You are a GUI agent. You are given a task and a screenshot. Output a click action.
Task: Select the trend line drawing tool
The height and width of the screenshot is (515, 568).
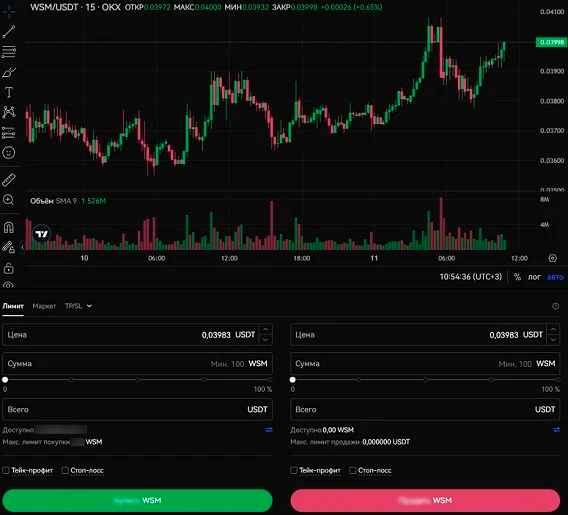(x=9, y=32)
